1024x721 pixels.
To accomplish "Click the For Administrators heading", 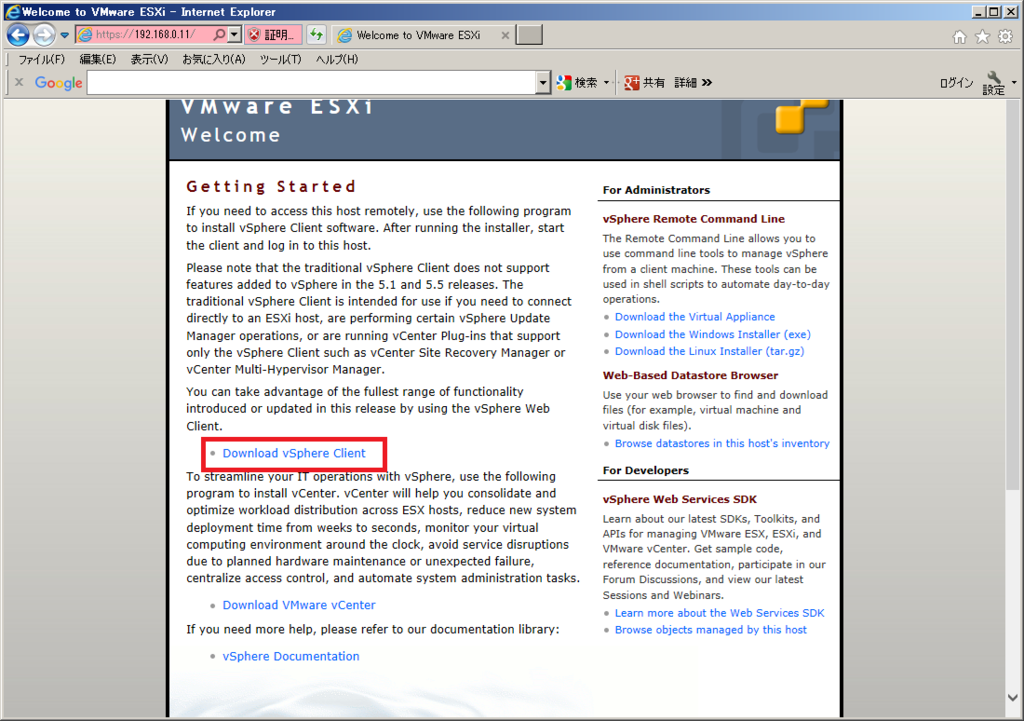I will click(656, 190).
